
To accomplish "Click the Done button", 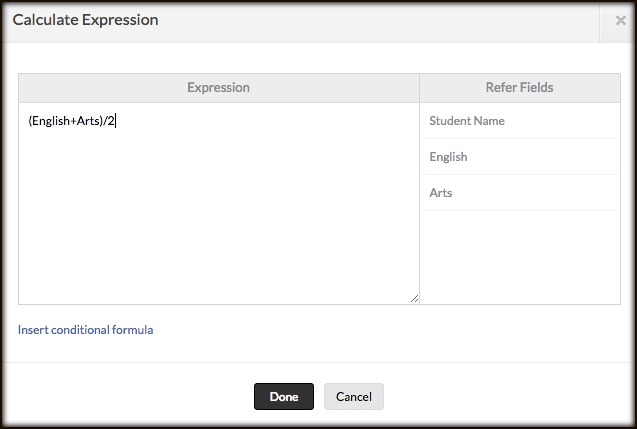I will pyautogui.click(x=283, y=396).
